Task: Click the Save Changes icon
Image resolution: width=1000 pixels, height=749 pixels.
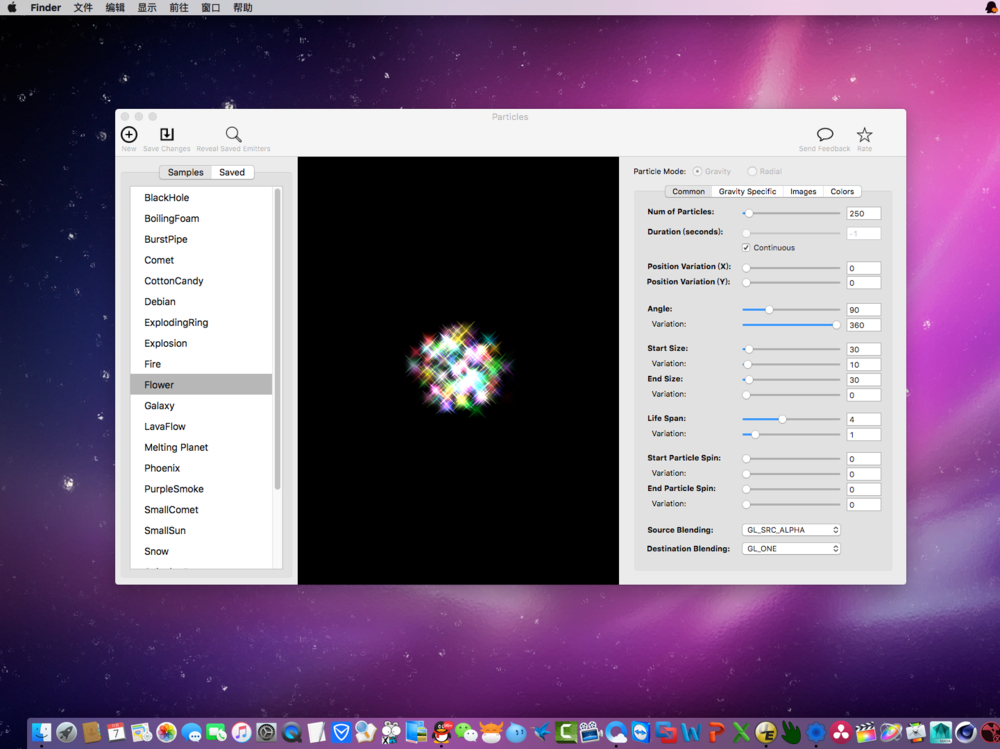Action: [x=167, y=135]
